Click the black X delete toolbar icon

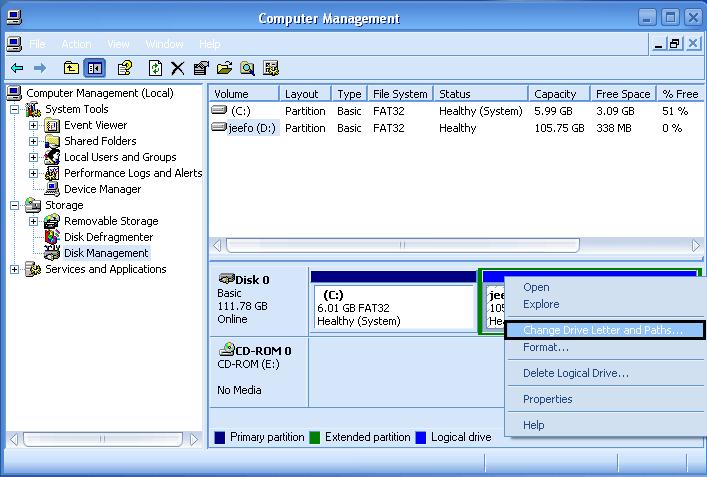point(177,68)
